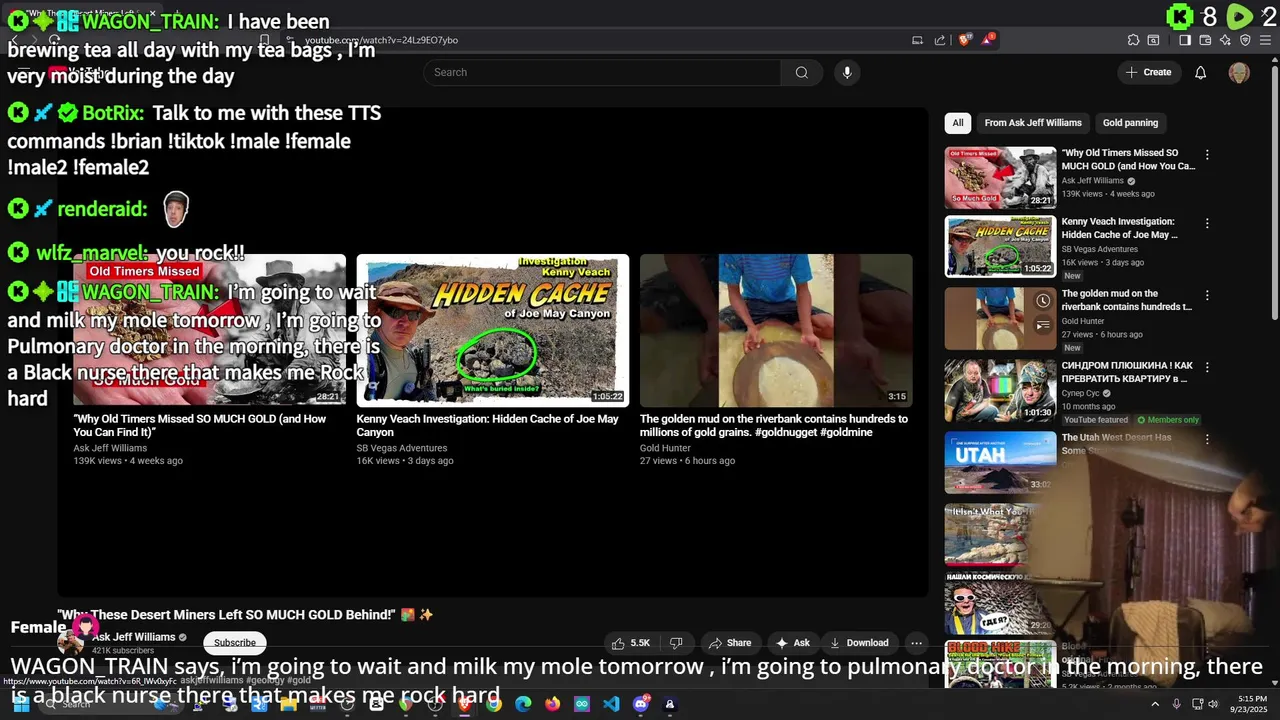Click the dislike thumbs-down button
Screen dimensions: 1280x720
(676, 643)
